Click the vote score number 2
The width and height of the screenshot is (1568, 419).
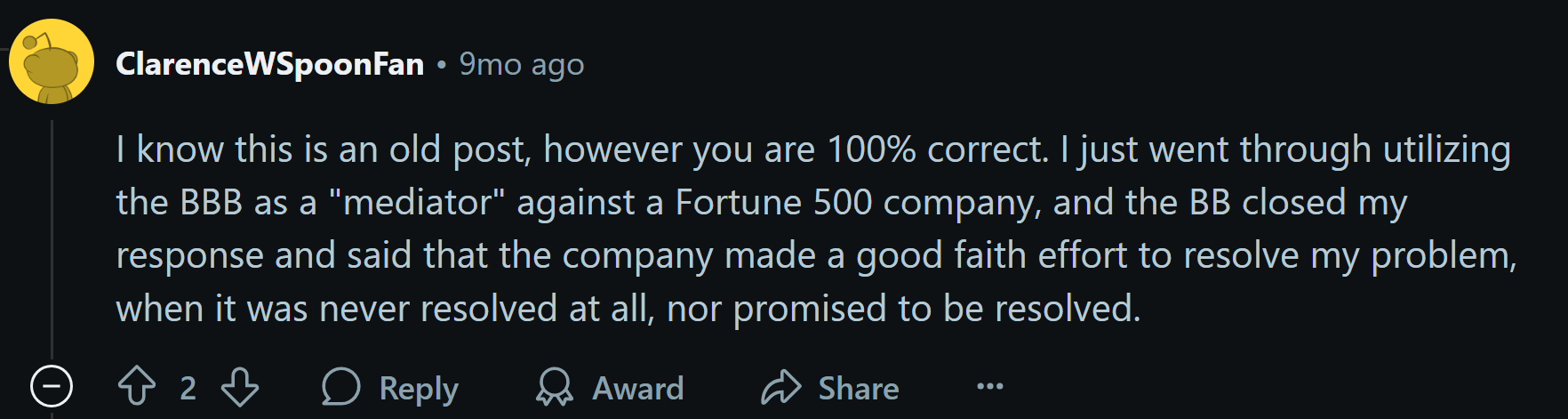pyautogui.click(x=188, y=389)
